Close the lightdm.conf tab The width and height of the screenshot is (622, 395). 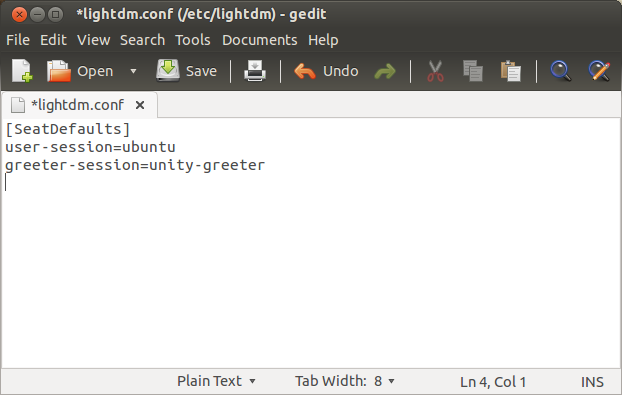click(140, 105)
